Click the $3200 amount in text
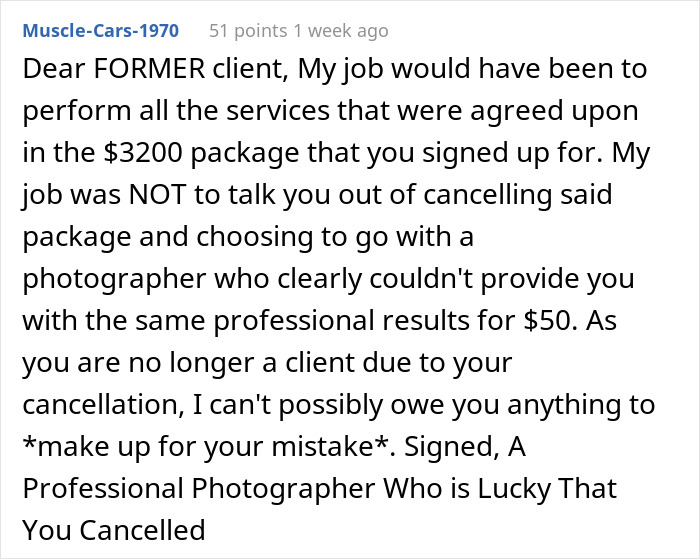The height and width of the screenshot is (559, 700). (143, 152)
